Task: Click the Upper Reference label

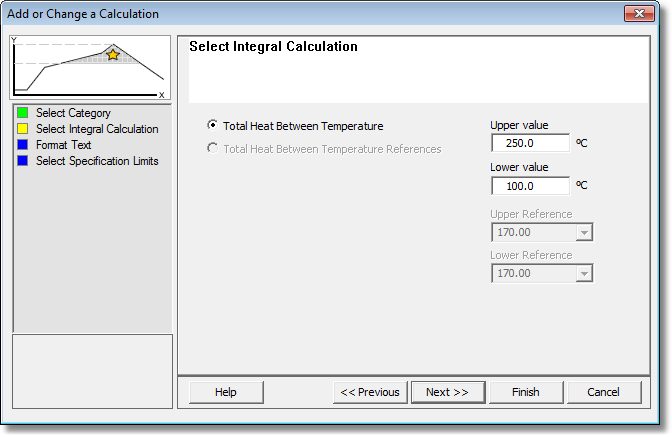Action: [x=531, y=214]
